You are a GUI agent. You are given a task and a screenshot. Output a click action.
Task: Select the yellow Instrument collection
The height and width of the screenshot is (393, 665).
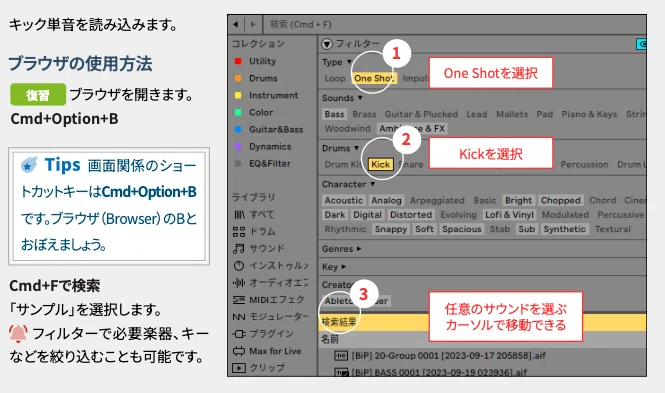(266, 95)
